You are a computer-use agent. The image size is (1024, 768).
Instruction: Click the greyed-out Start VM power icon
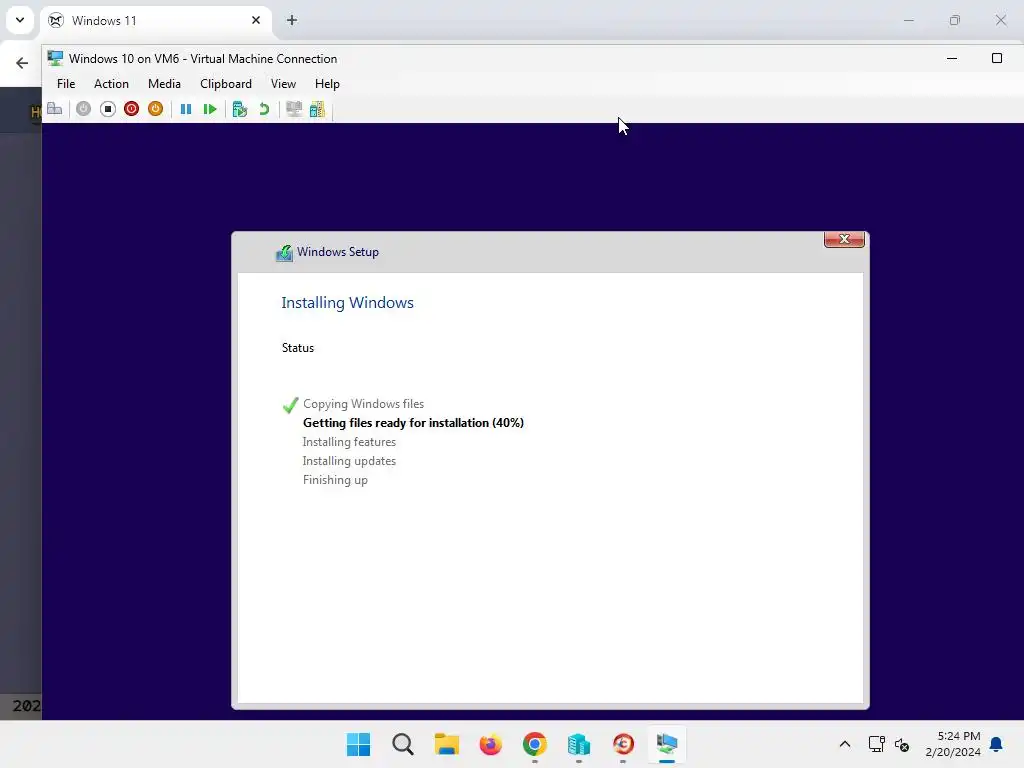pos(83,109)
